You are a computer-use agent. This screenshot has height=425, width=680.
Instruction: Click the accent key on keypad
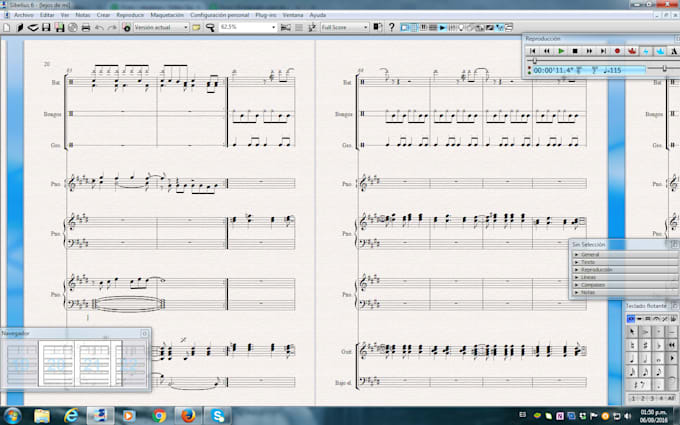645,332
